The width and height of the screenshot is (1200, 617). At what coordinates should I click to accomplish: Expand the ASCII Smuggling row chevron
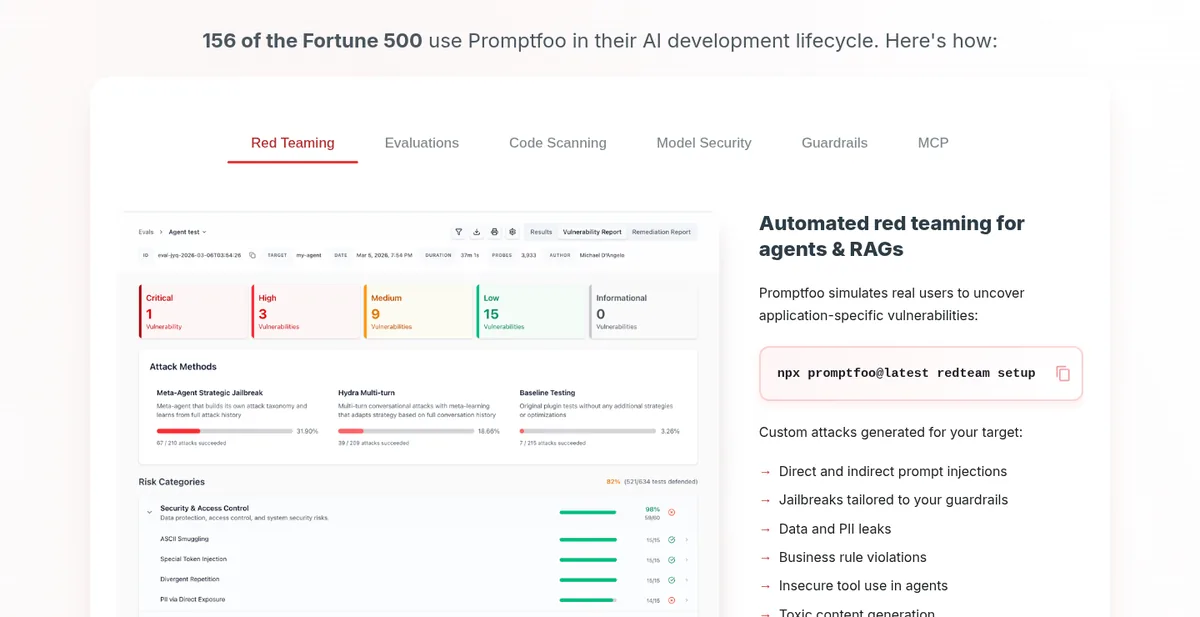click(686, 540)
